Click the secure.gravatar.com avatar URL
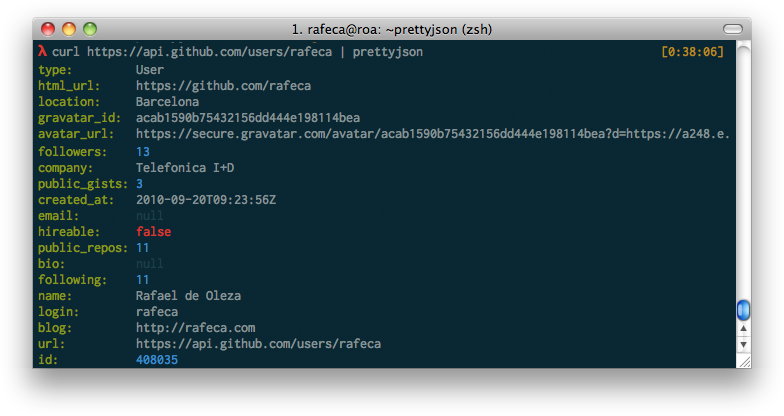Image resolution: width=784 pixels, height=416 pixels. (x=432, y=134)
